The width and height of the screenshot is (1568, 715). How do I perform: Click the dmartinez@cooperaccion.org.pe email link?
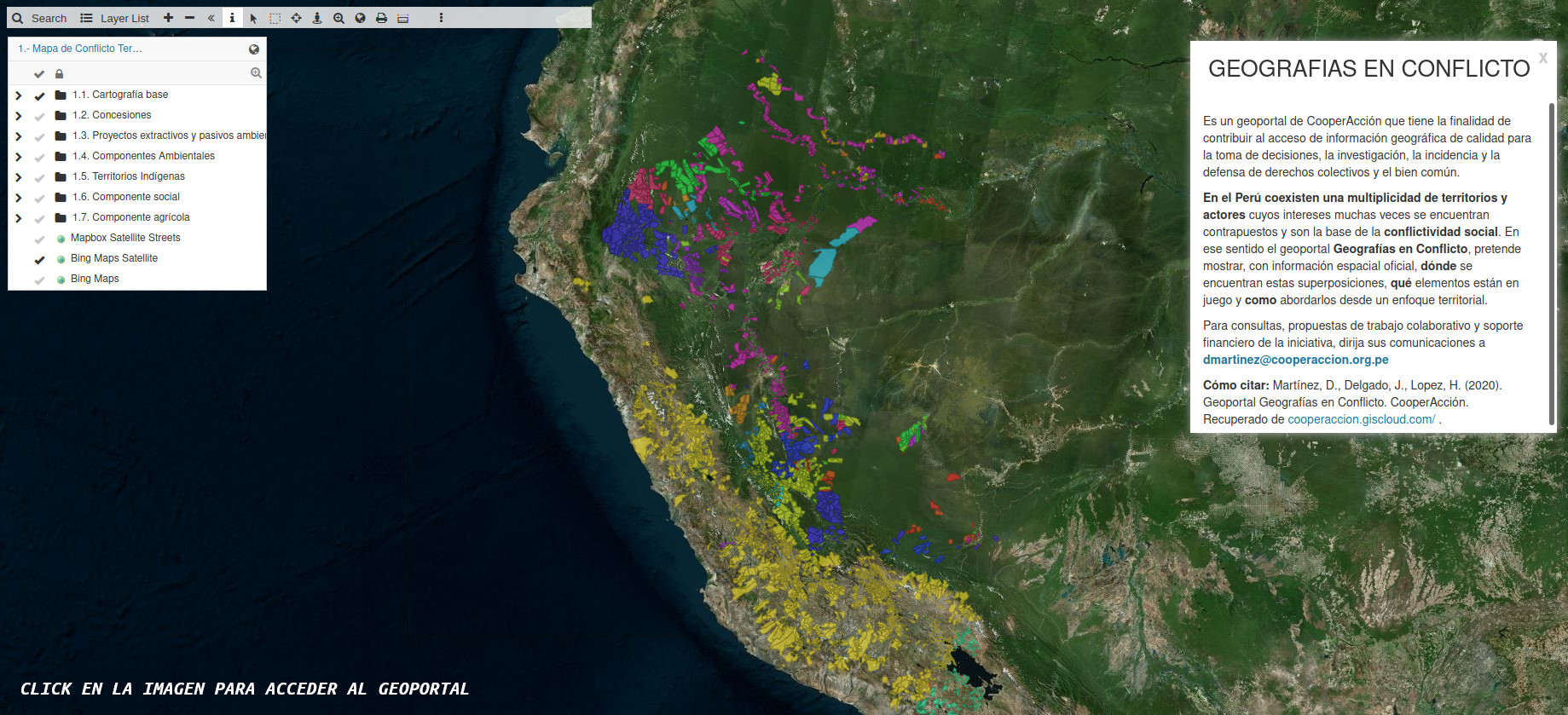1295,360
